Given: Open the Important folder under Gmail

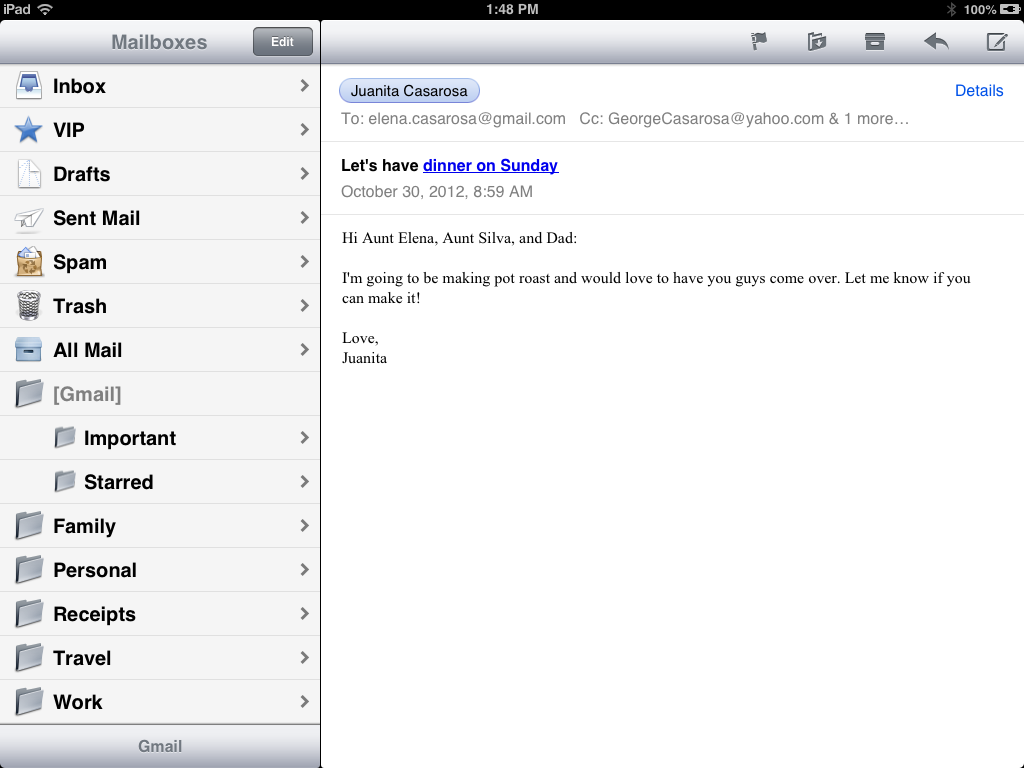Looking at the screenshot, I should [129, 438].
